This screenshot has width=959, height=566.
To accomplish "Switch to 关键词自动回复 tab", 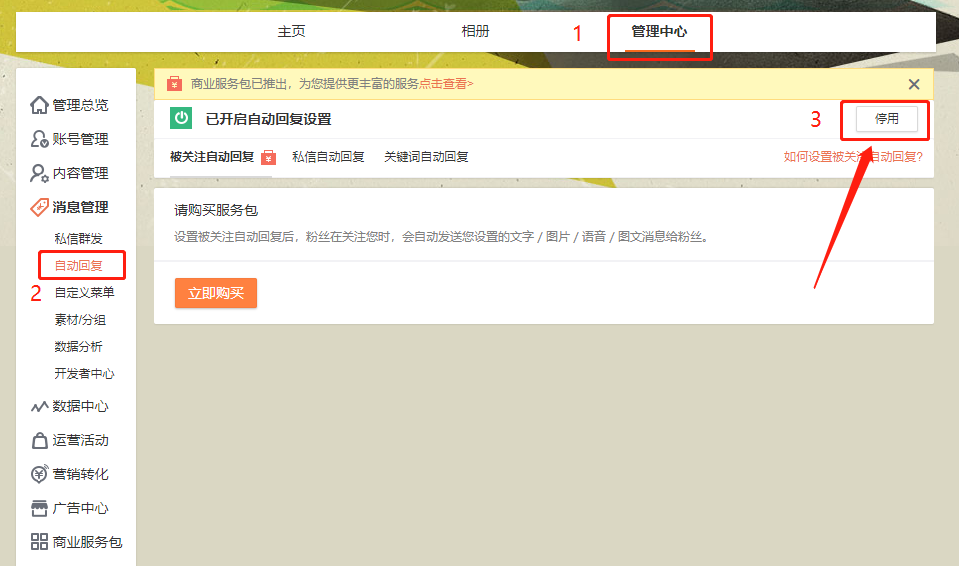I will point(426,157).
